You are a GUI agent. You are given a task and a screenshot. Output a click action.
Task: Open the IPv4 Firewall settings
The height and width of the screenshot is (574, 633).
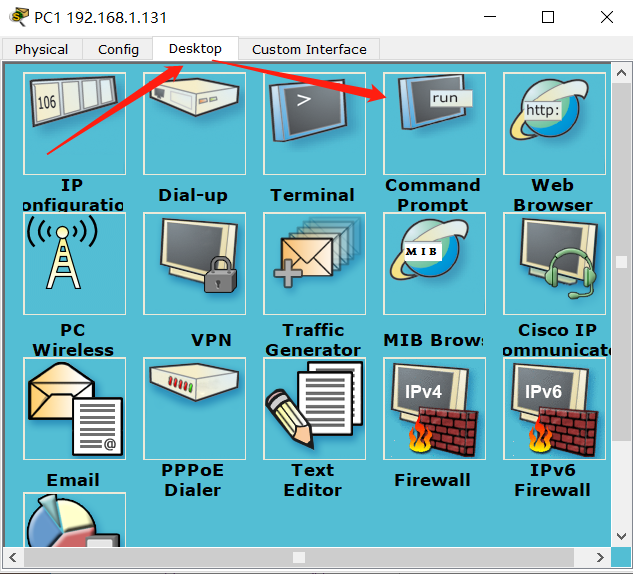click(434, 409)
